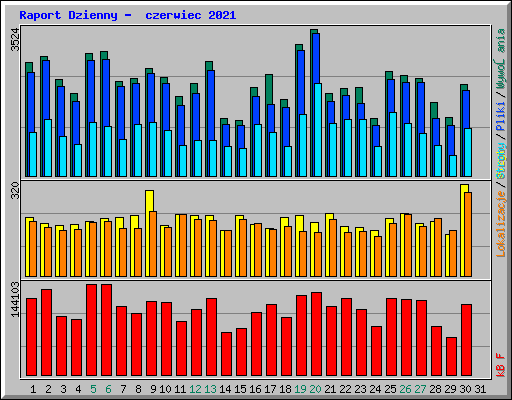Image resolution: width=512 pixels, height=400 pixels.
Task: Click the 320 scale value
Action: pos(15,190)
